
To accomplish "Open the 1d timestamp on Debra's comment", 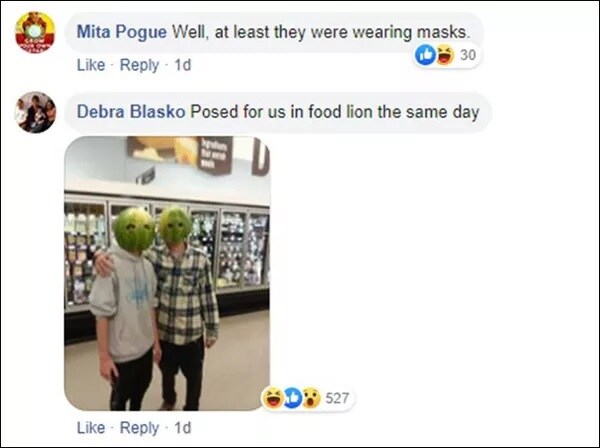I will tap(183, 428).
